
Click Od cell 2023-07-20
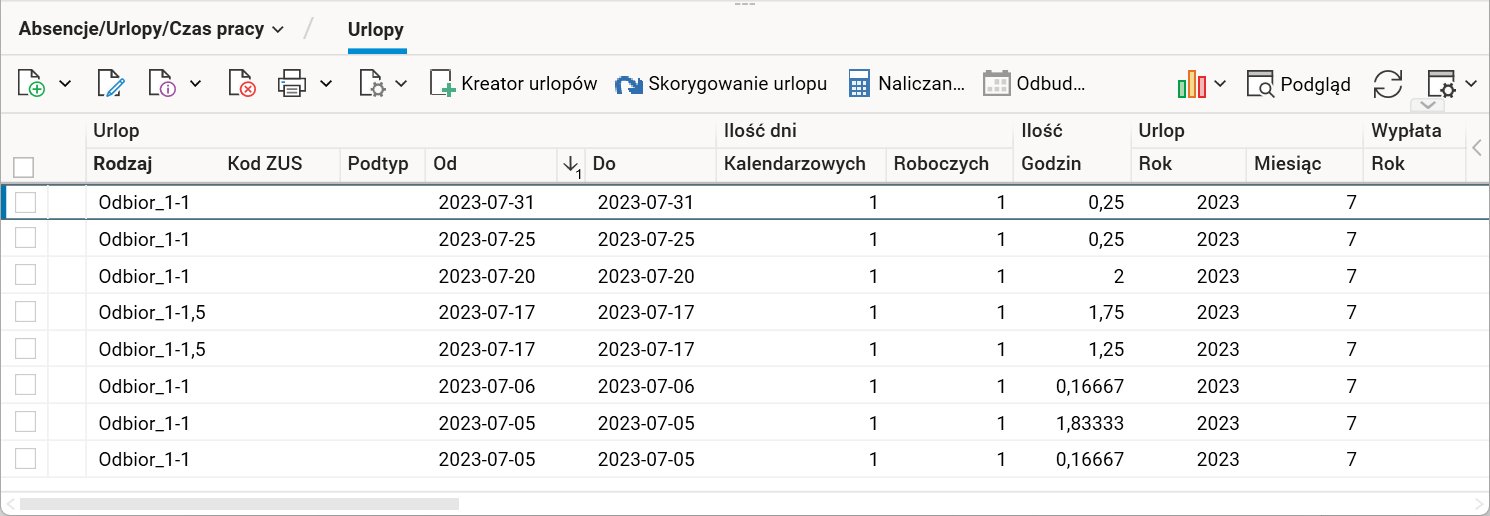point(487,277)
